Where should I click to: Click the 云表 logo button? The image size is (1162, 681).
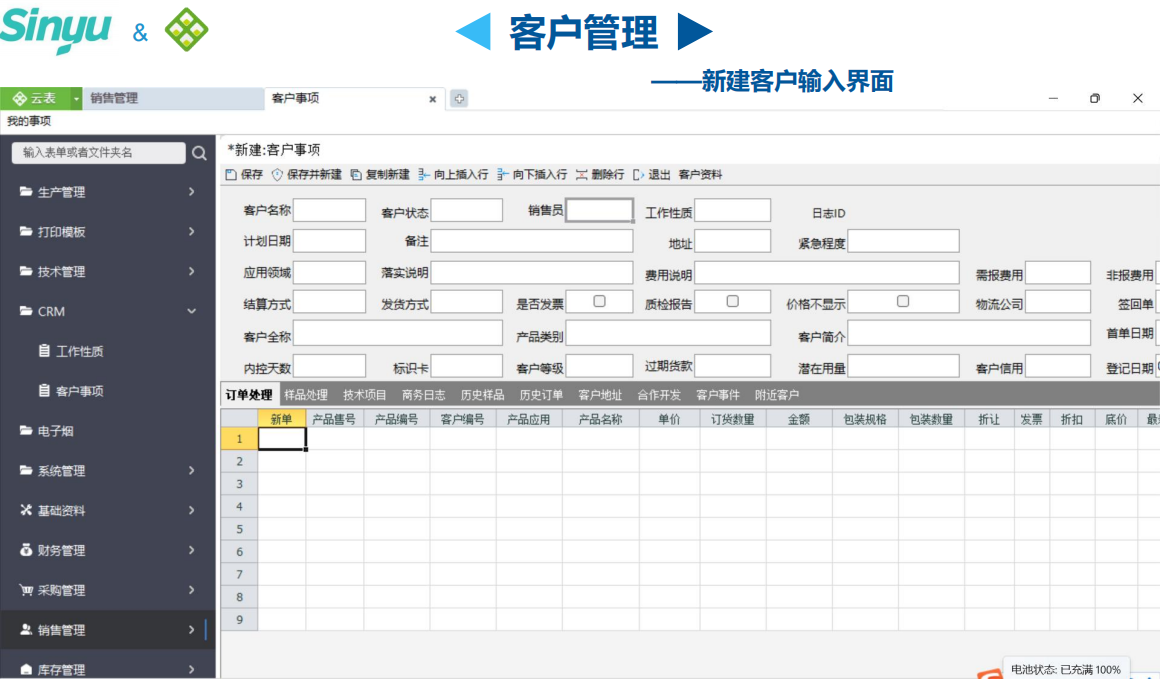point(35,98)
